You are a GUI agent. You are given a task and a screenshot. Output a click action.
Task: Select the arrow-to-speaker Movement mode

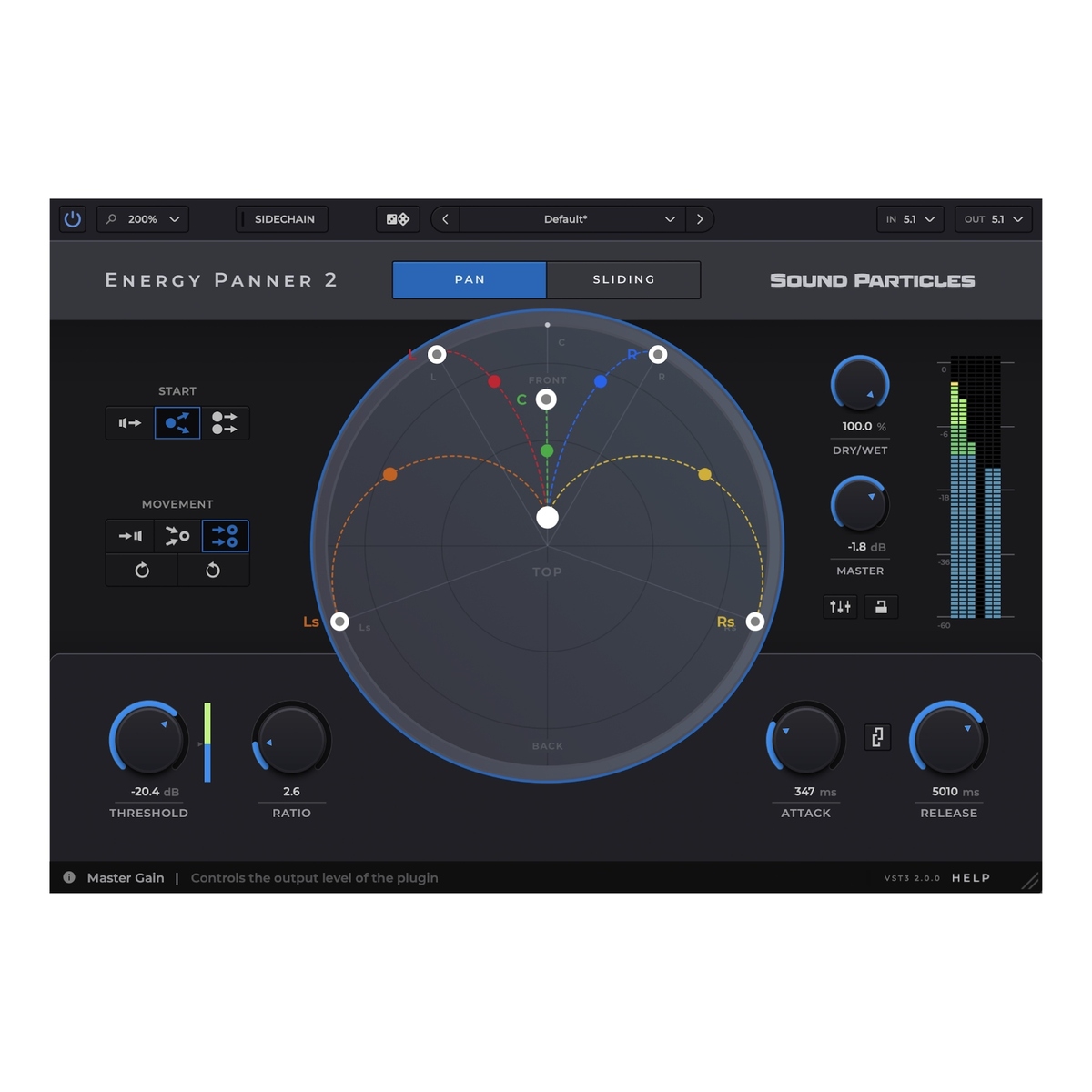click(x=130, y=536)
